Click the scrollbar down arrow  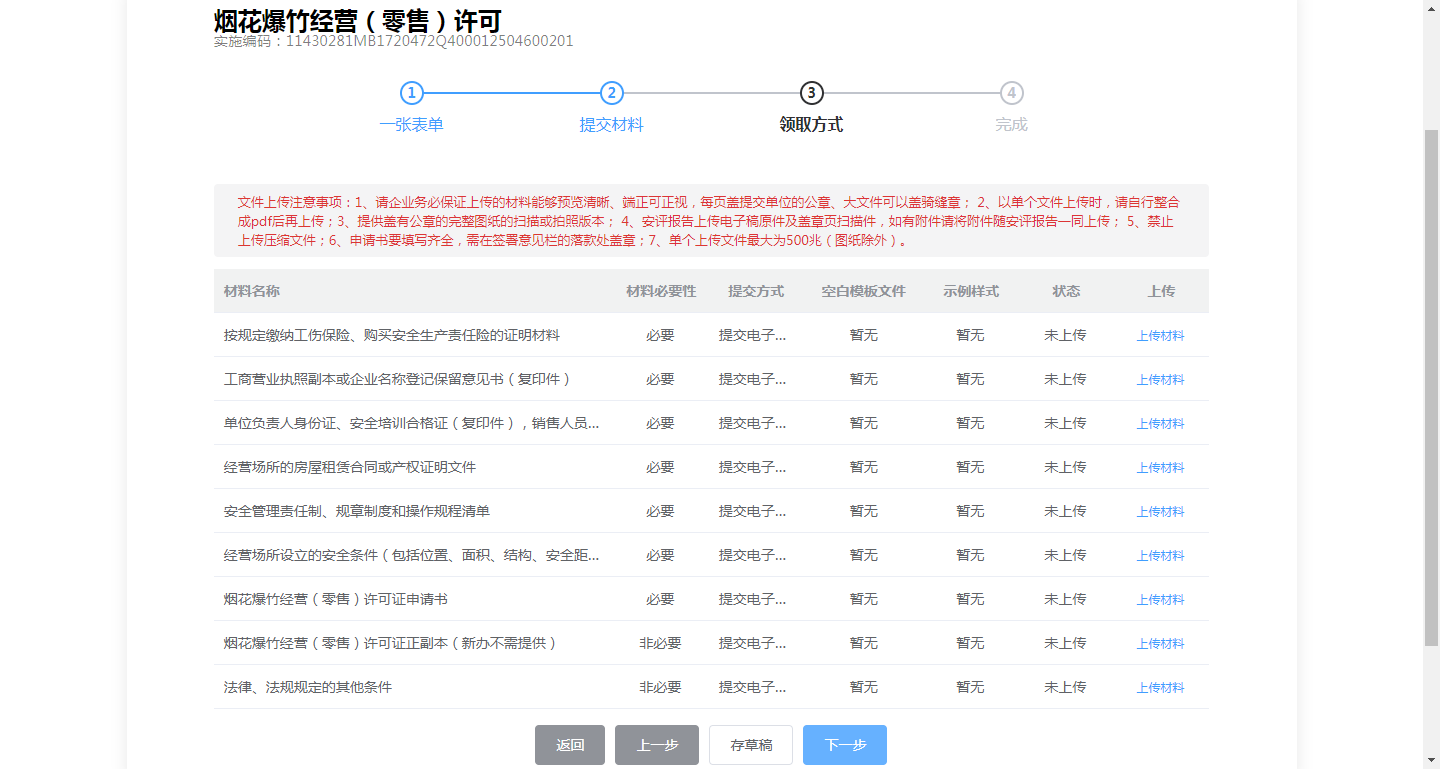pos(1431,760)
